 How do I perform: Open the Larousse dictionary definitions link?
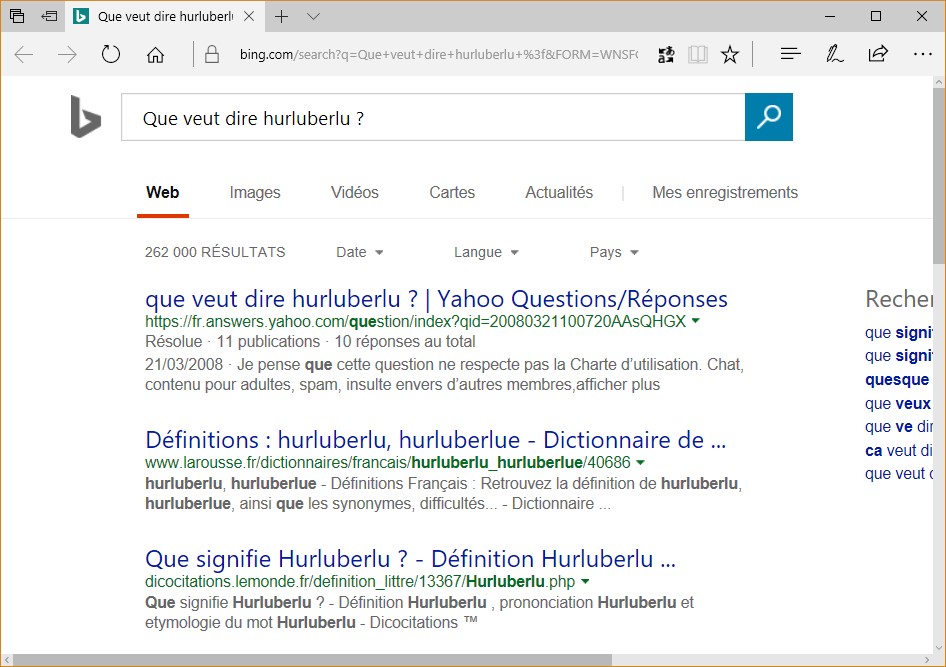(x=435, y=440)
